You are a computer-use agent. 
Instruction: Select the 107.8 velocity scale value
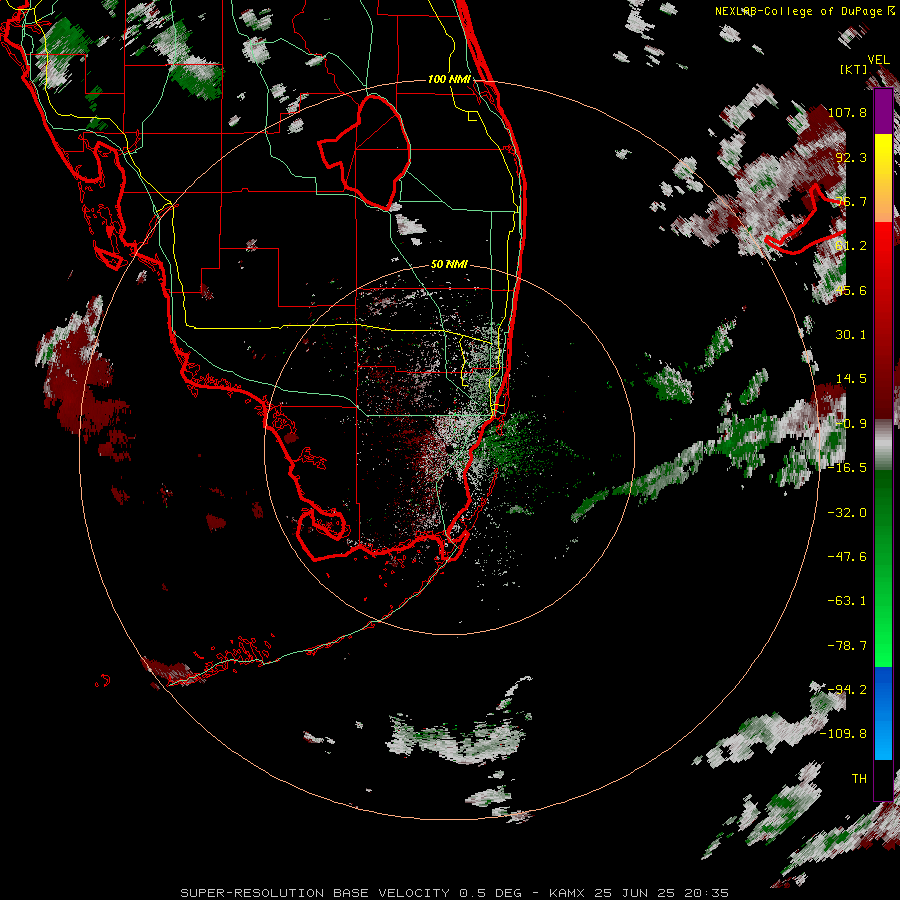pos(847,112)
